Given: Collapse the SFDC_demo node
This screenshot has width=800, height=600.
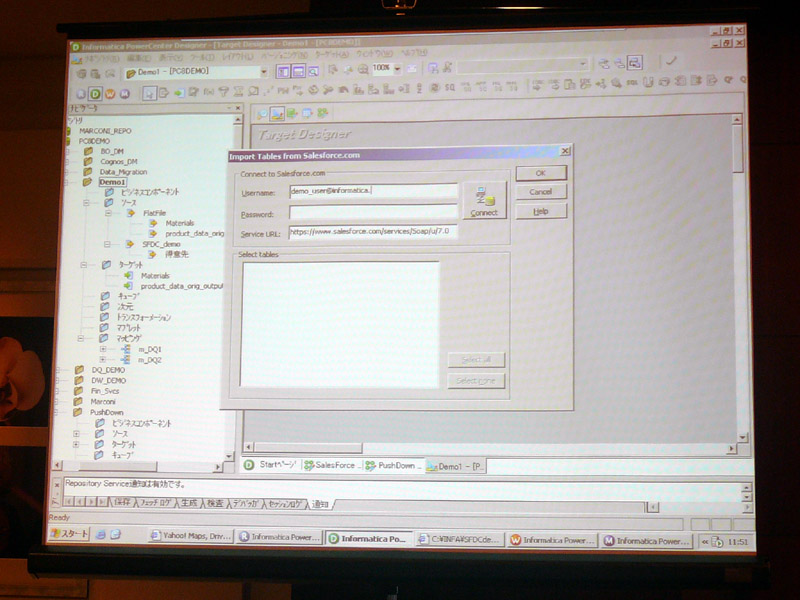Looking at the screenshot, I should click(x=107, y=244).
